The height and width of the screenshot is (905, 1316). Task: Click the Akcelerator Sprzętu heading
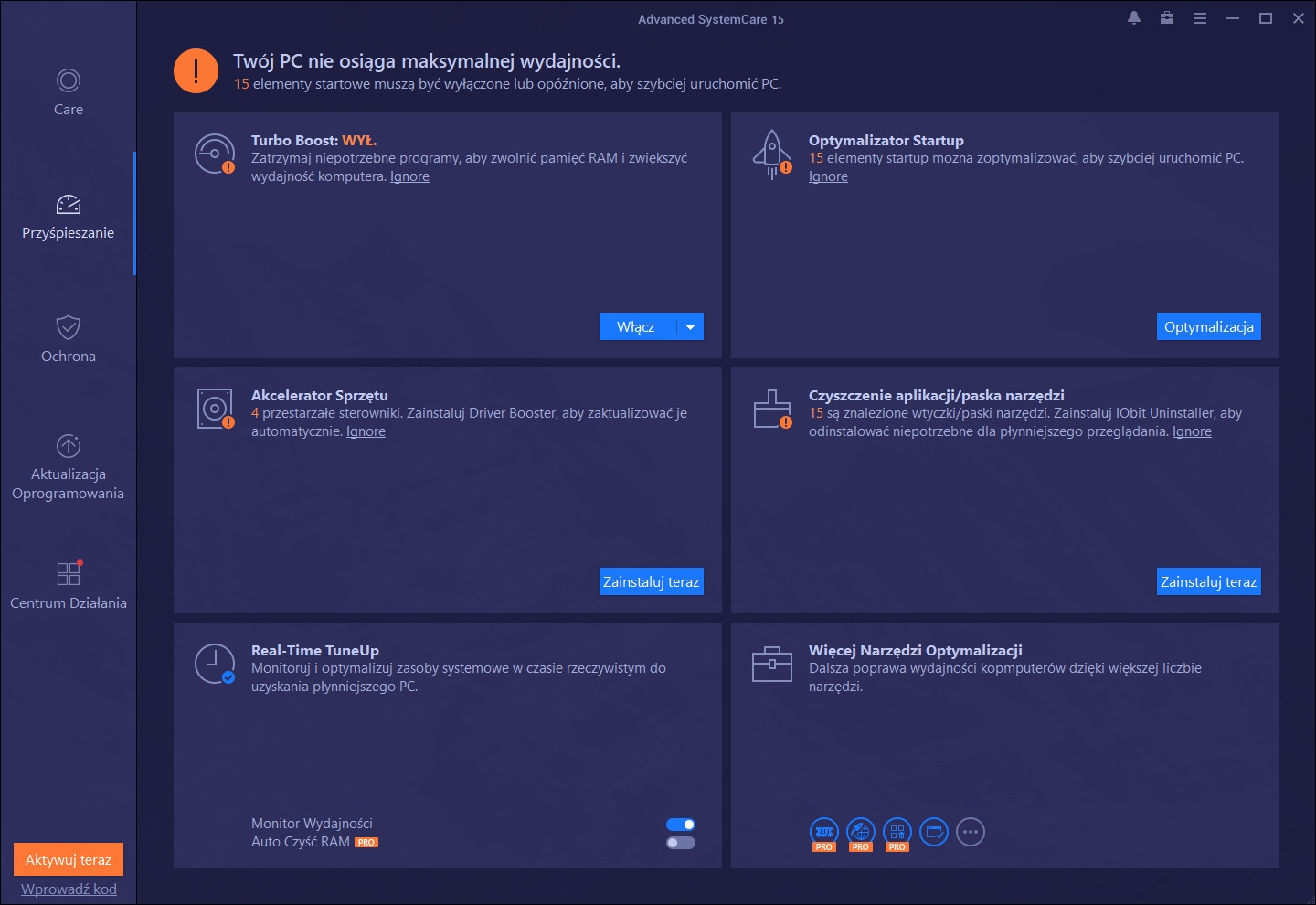[320, 395]
